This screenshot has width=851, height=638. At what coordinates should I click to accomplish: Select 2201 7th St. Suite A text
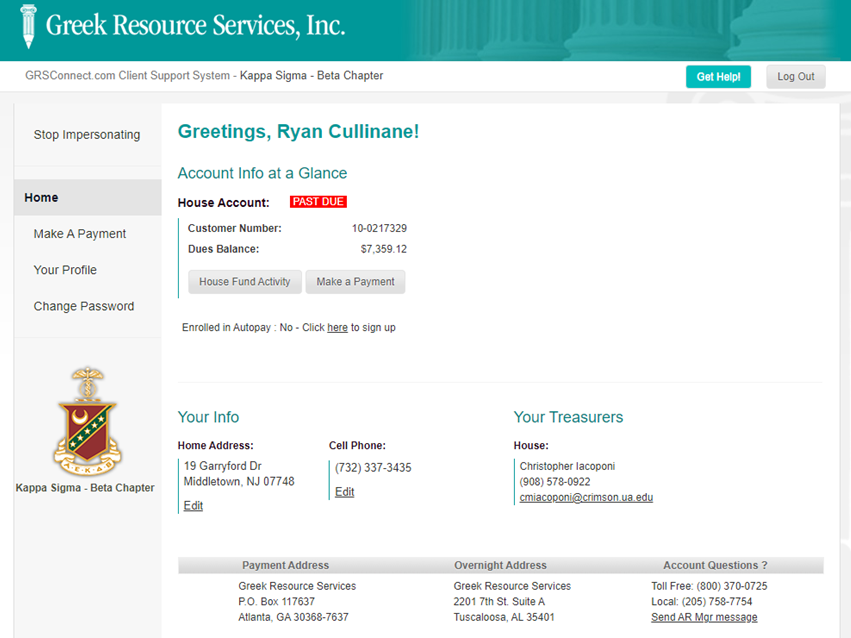[x=499, y=602]
